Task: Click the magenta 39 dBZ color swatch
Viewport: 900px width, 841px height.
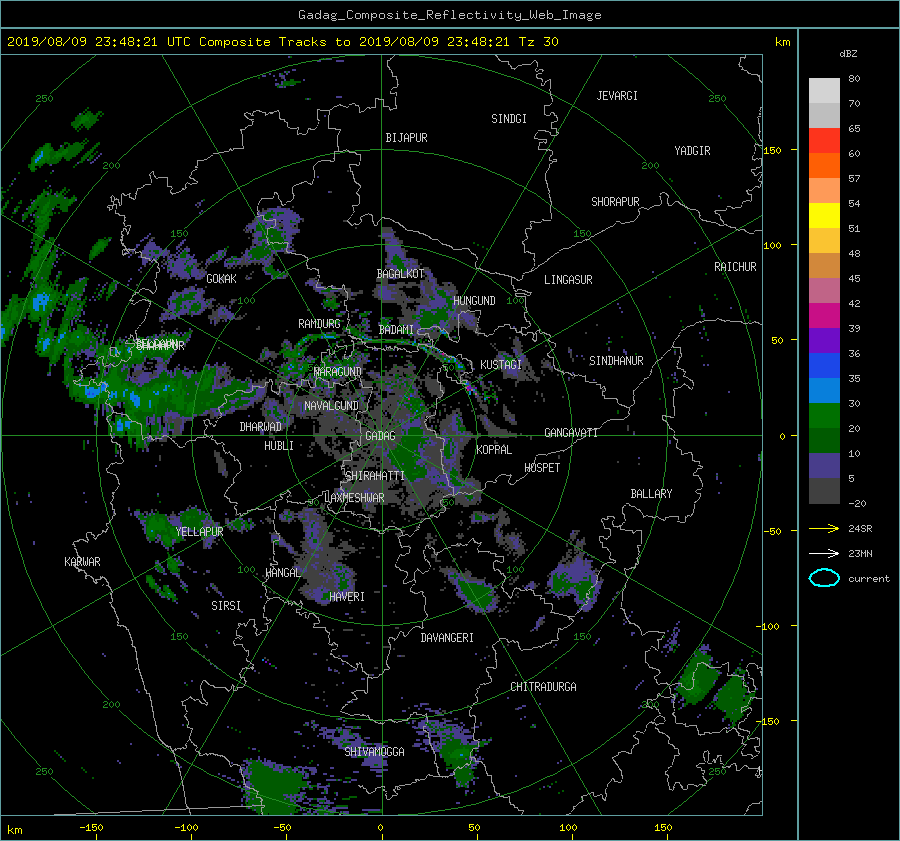Action: point(824,316)
